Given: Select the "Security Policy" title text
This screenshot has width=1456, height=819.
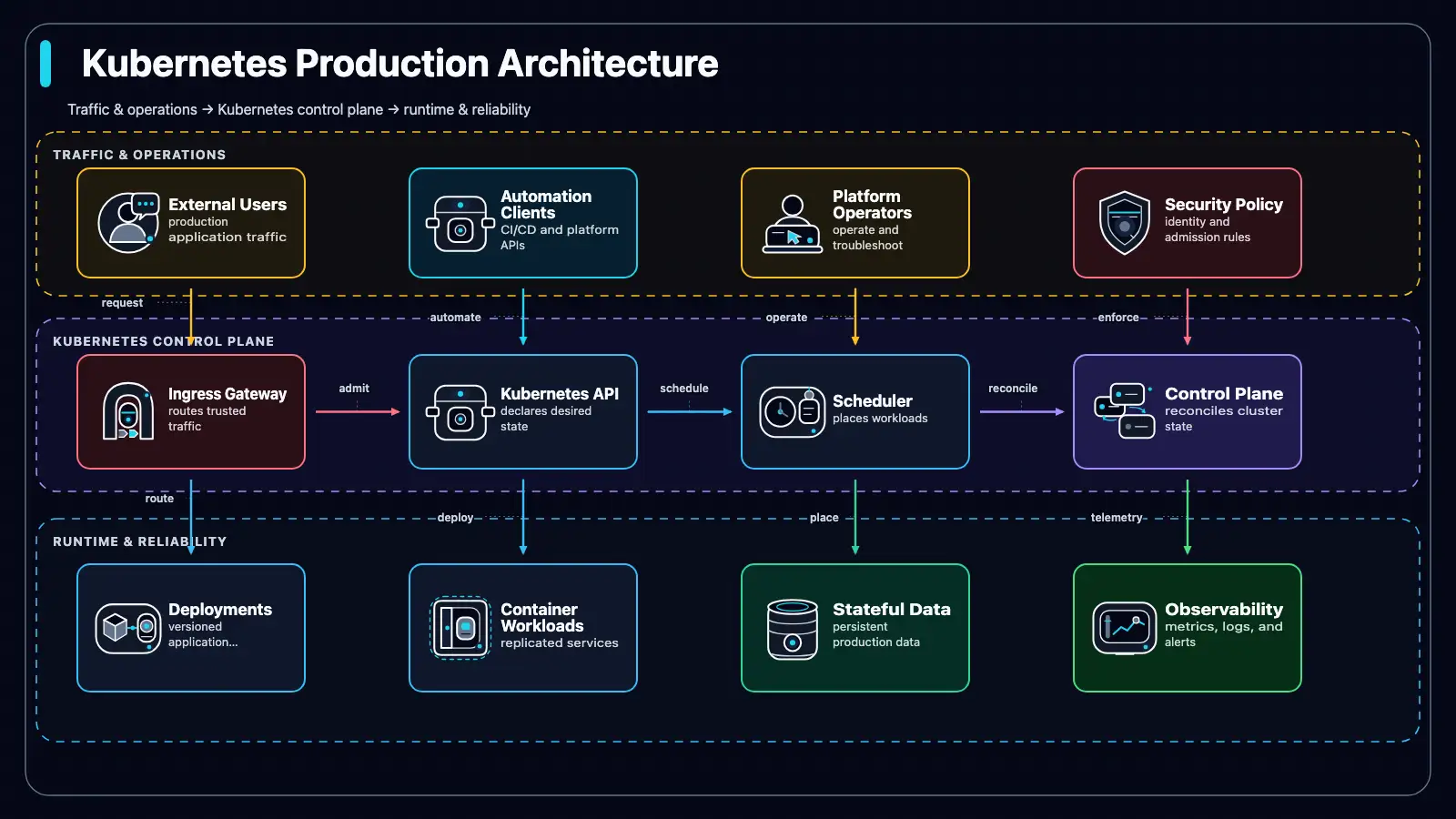Looking at the screenshot, I should pyautogui.click(x=1224, y=205).
